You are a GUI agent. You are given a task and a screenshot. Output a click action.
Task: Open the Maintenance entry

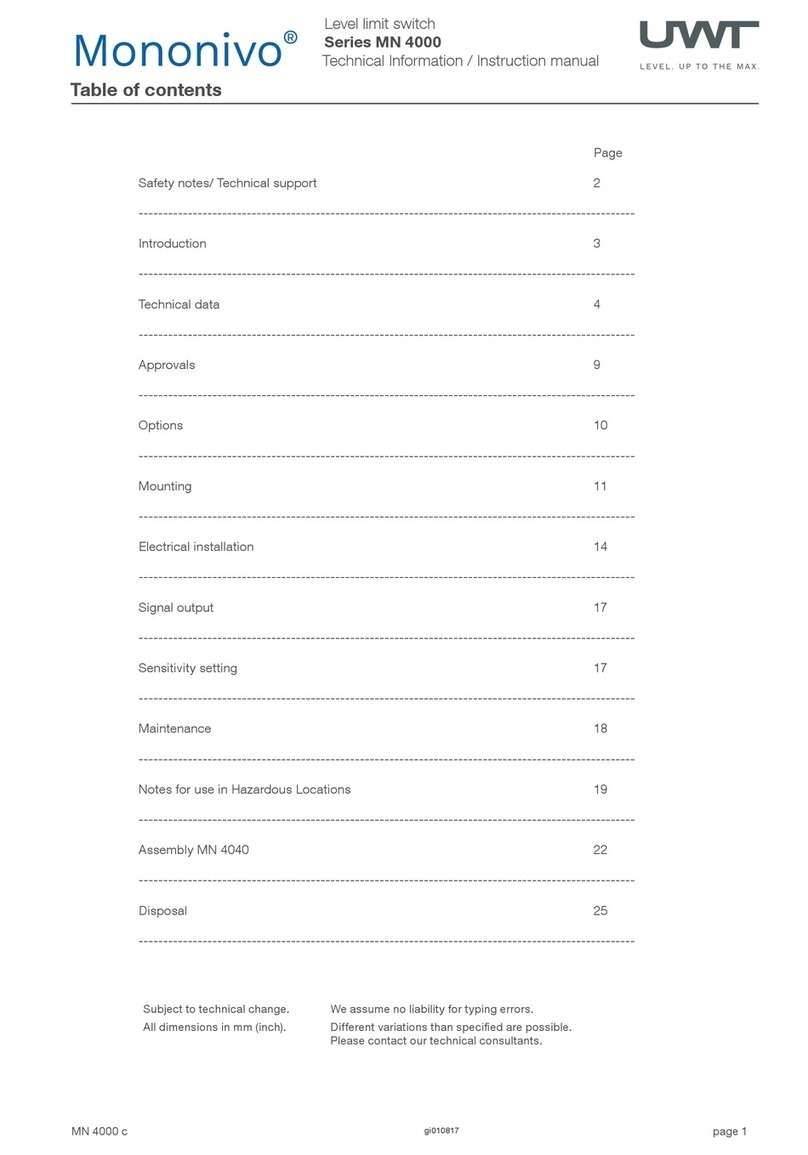[x=175, y=729]
